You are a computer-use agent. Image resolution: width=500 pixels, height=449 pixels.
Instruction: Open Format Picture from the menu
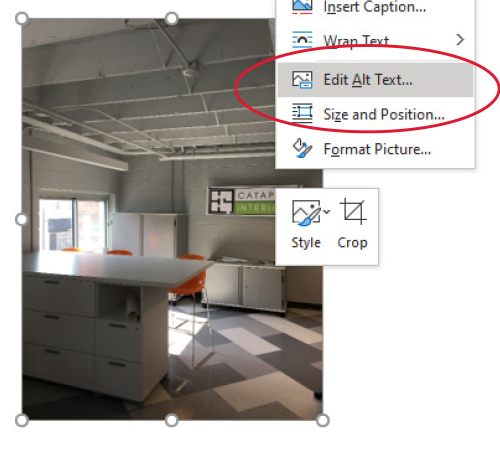[376, 149]
